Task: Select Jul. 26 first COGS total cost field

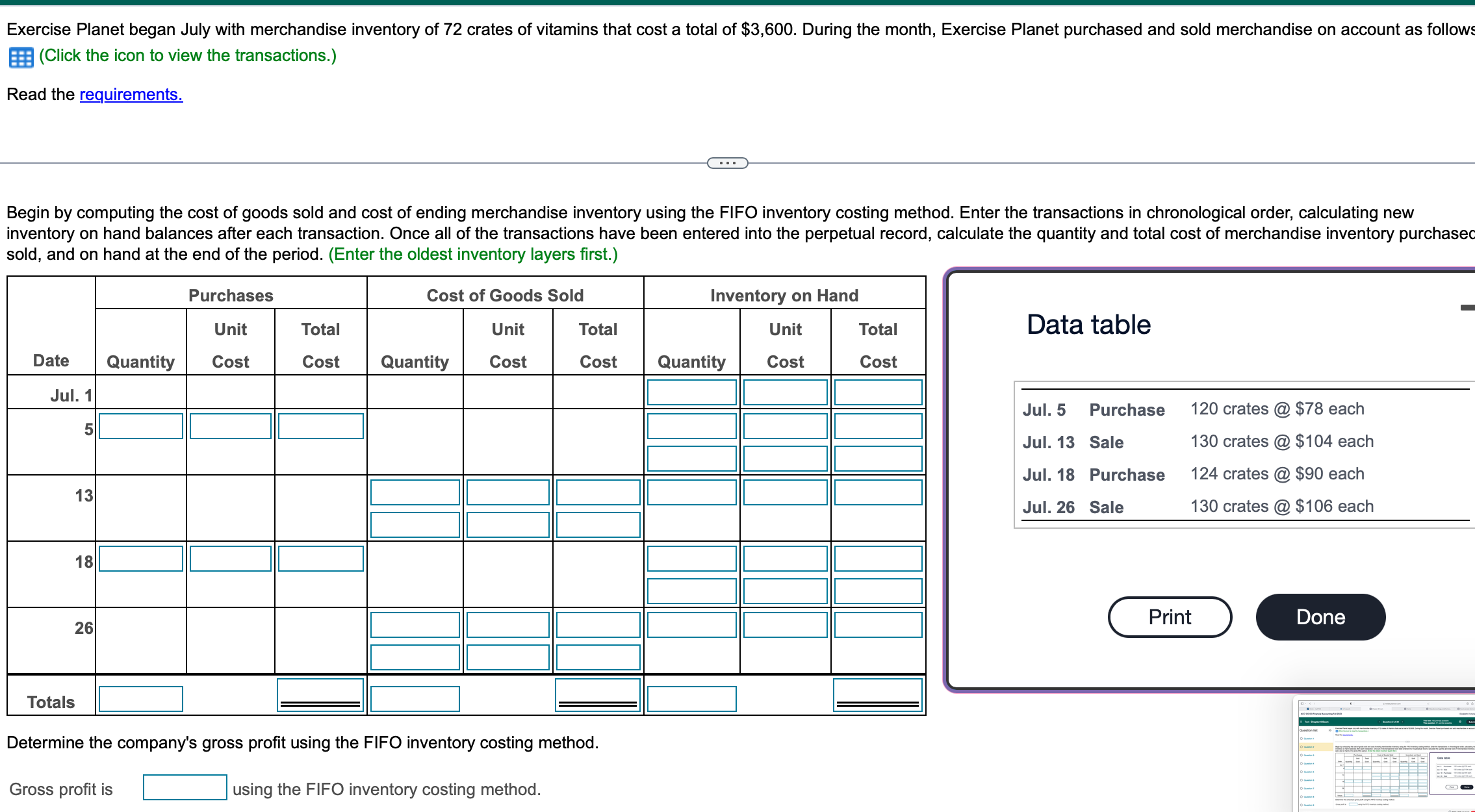Action: tap(598, 625)
